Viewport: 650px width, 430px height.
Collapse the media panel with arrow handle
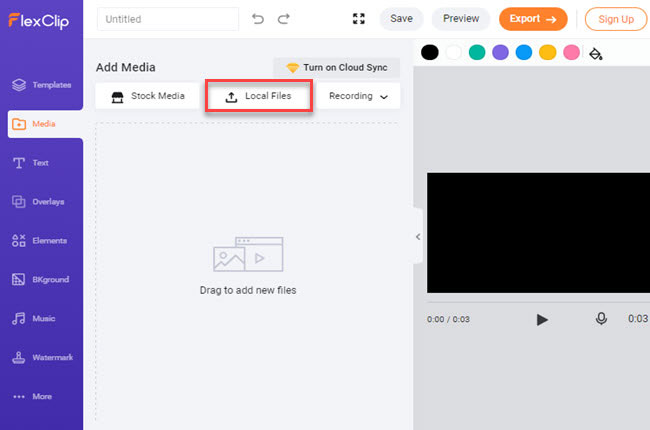[x=418, y=237]
